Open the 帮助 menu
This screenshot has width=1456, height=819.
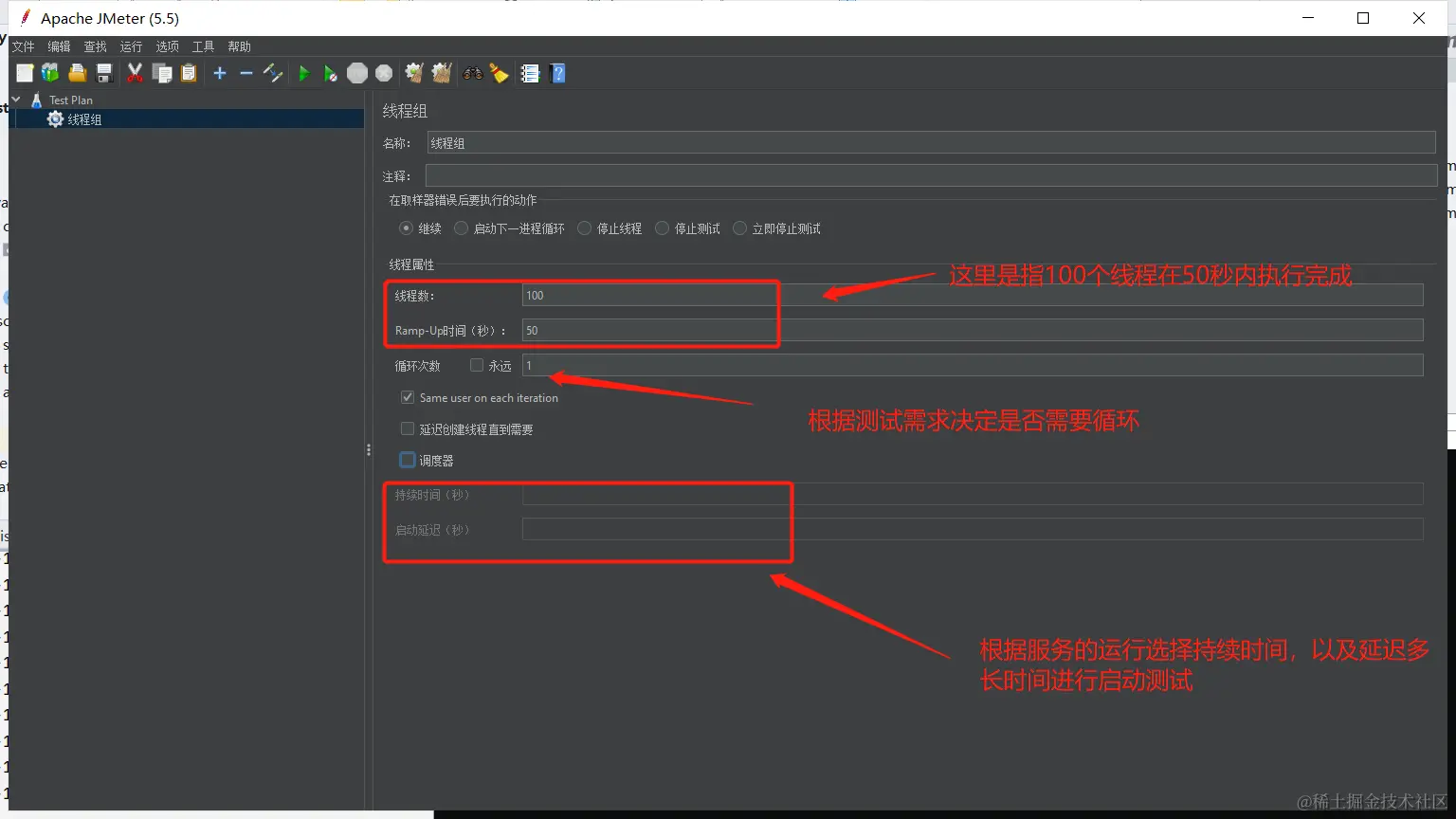coord(239,46)
